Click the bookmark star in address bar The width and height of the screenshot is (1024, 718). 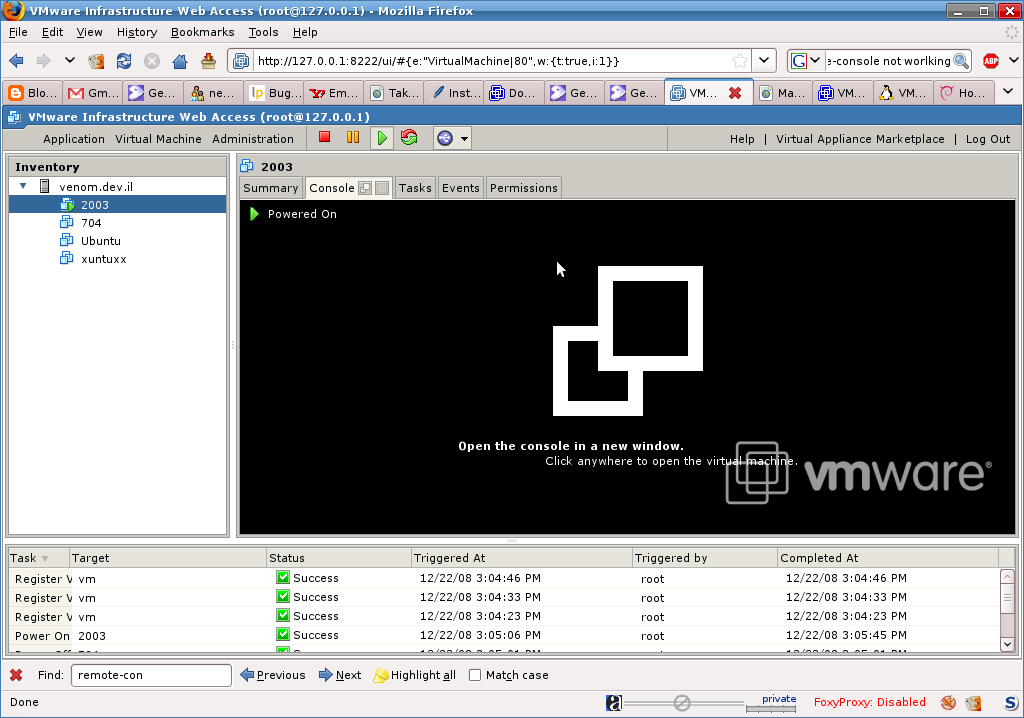coord(740,61)
